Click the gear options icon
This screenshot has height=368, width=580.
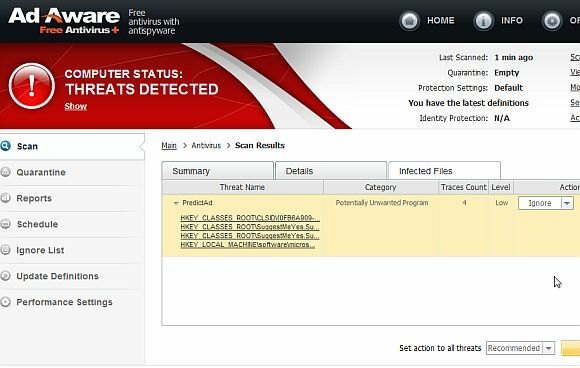pos(552,21)
